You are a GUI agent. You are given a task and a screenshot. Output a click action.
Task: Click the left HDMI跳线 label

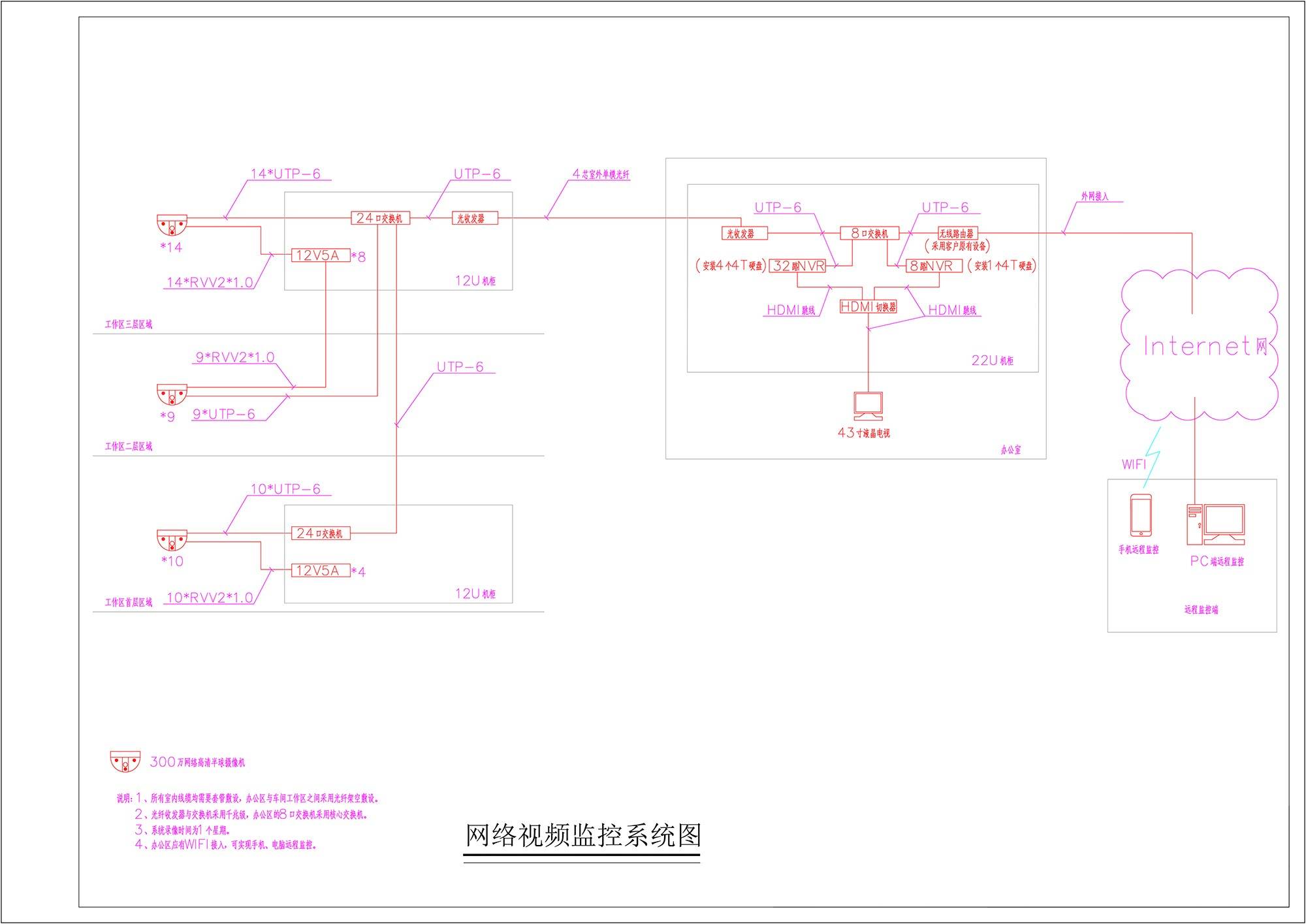[791, 311]
